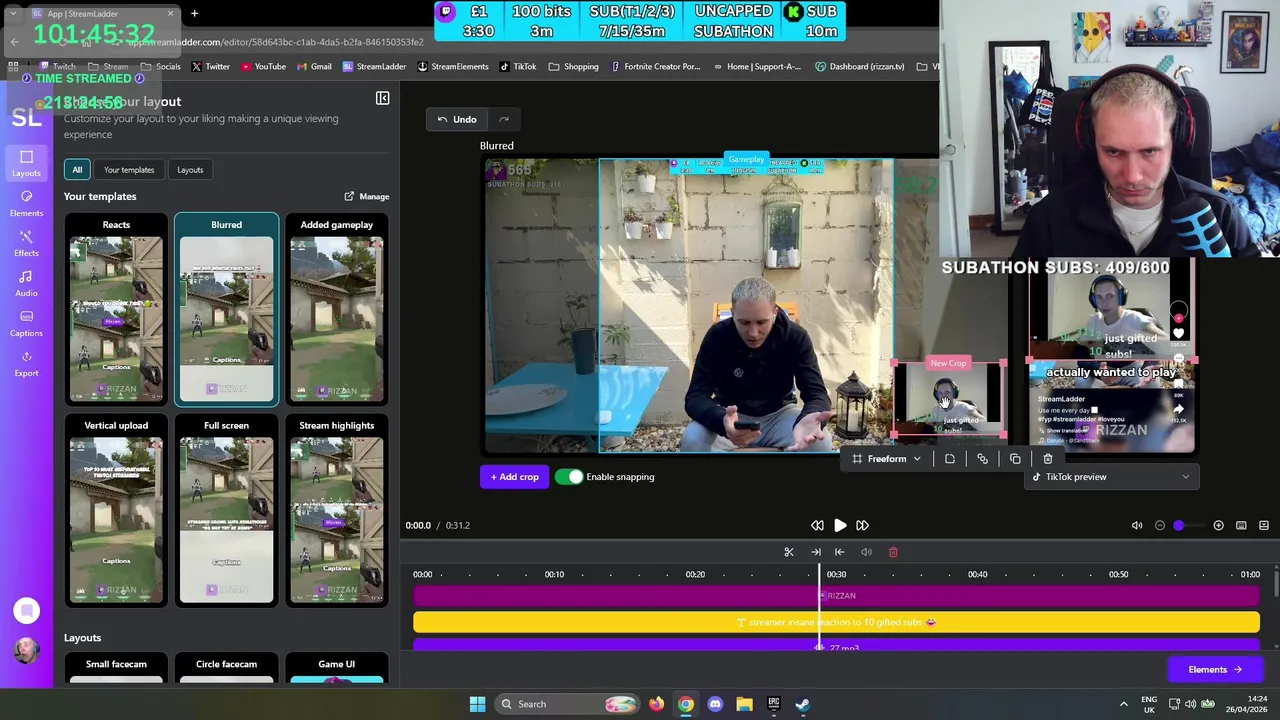The width and height of the screenshot is (1280, 720).
Task: Zoom in the timeline with plus icon
Action: pyautogui.click(x=1218, y=525)
